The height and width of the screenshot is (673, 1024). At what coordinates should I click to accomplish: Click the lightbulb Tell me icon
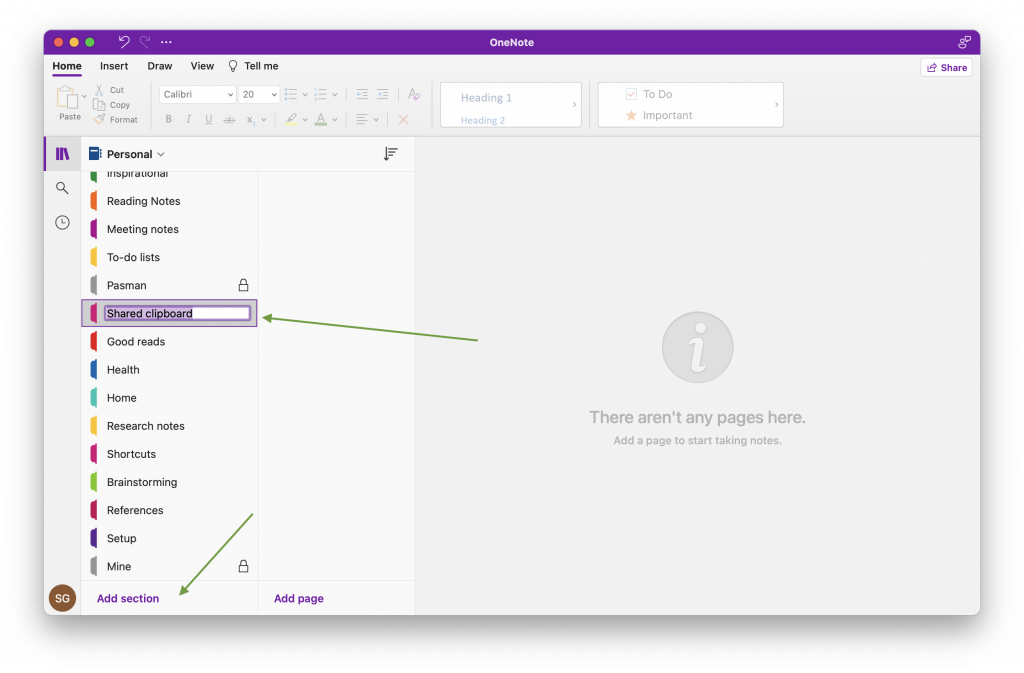[233, 67]
